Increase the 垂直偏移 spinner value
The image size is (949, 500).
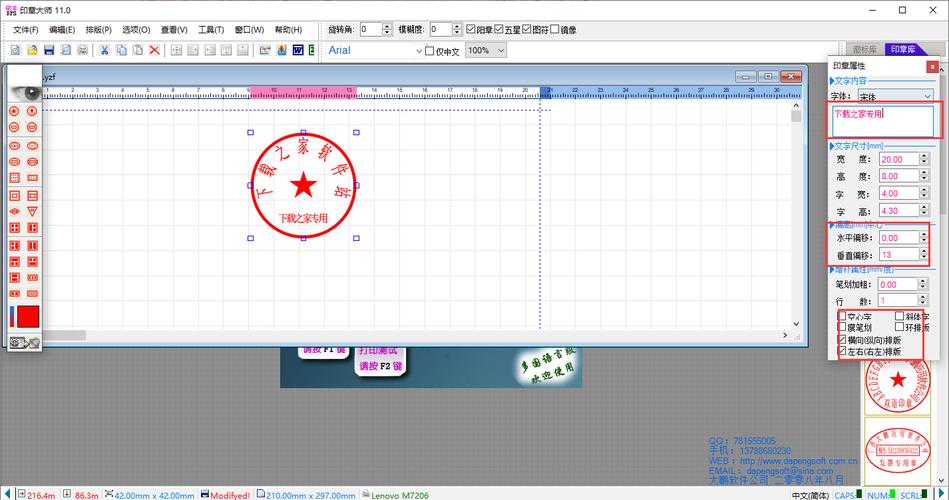coord(924,251)
